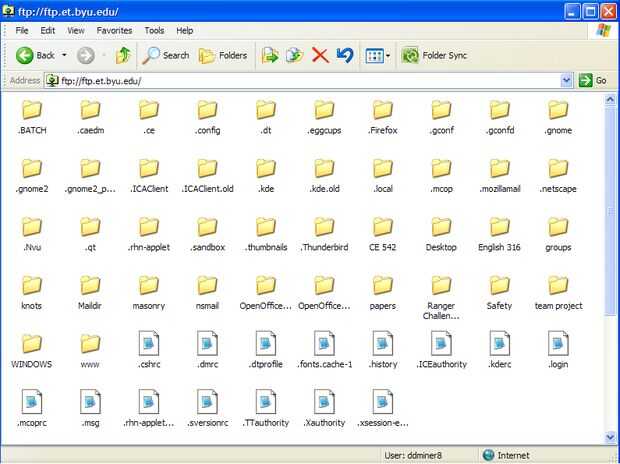The image size is (620, 464).
Task: Select the WINDOWS folder
Action: coord(32,352)
